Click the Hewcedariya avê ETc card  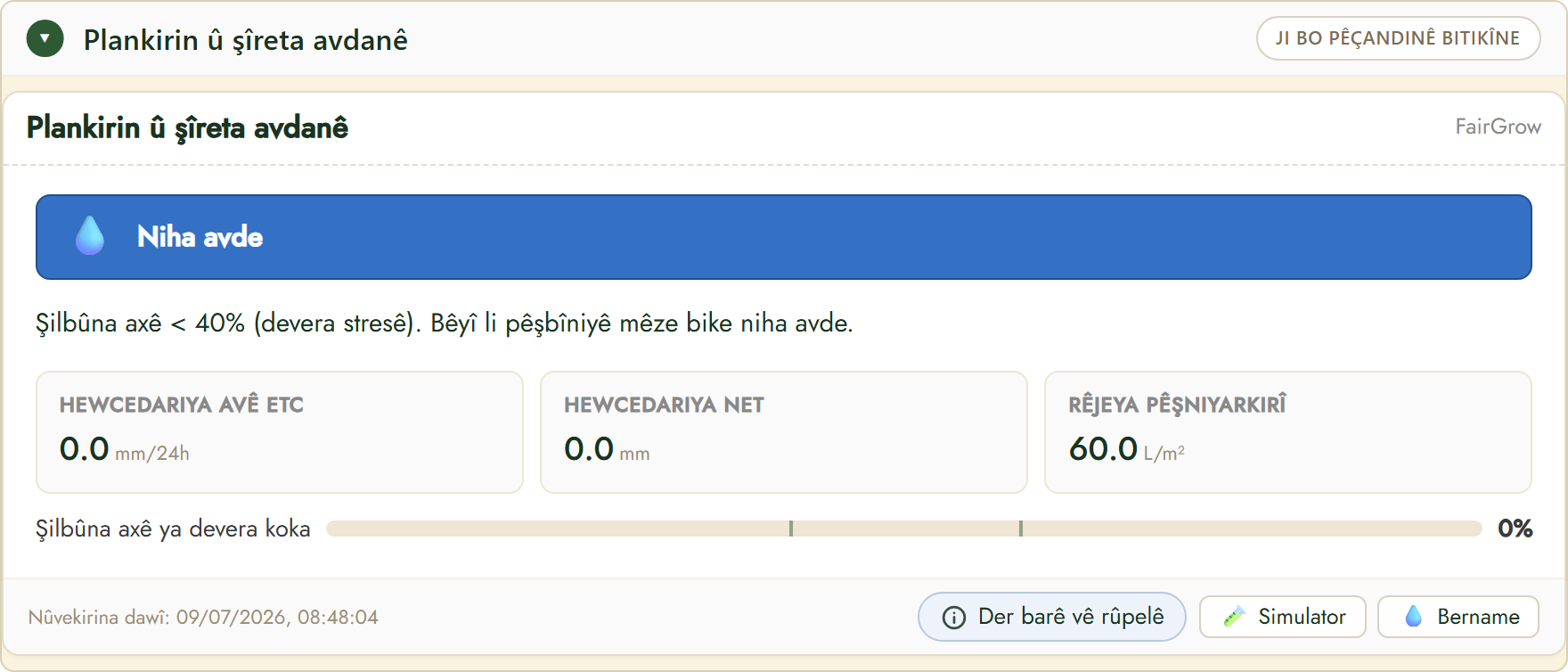pyautogui.click(x=279, y=432)
